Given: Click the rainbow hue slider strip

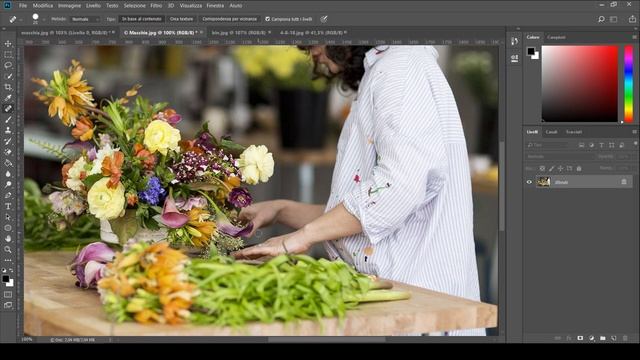Looking at the screenshot, I should (x=629, y=84).
